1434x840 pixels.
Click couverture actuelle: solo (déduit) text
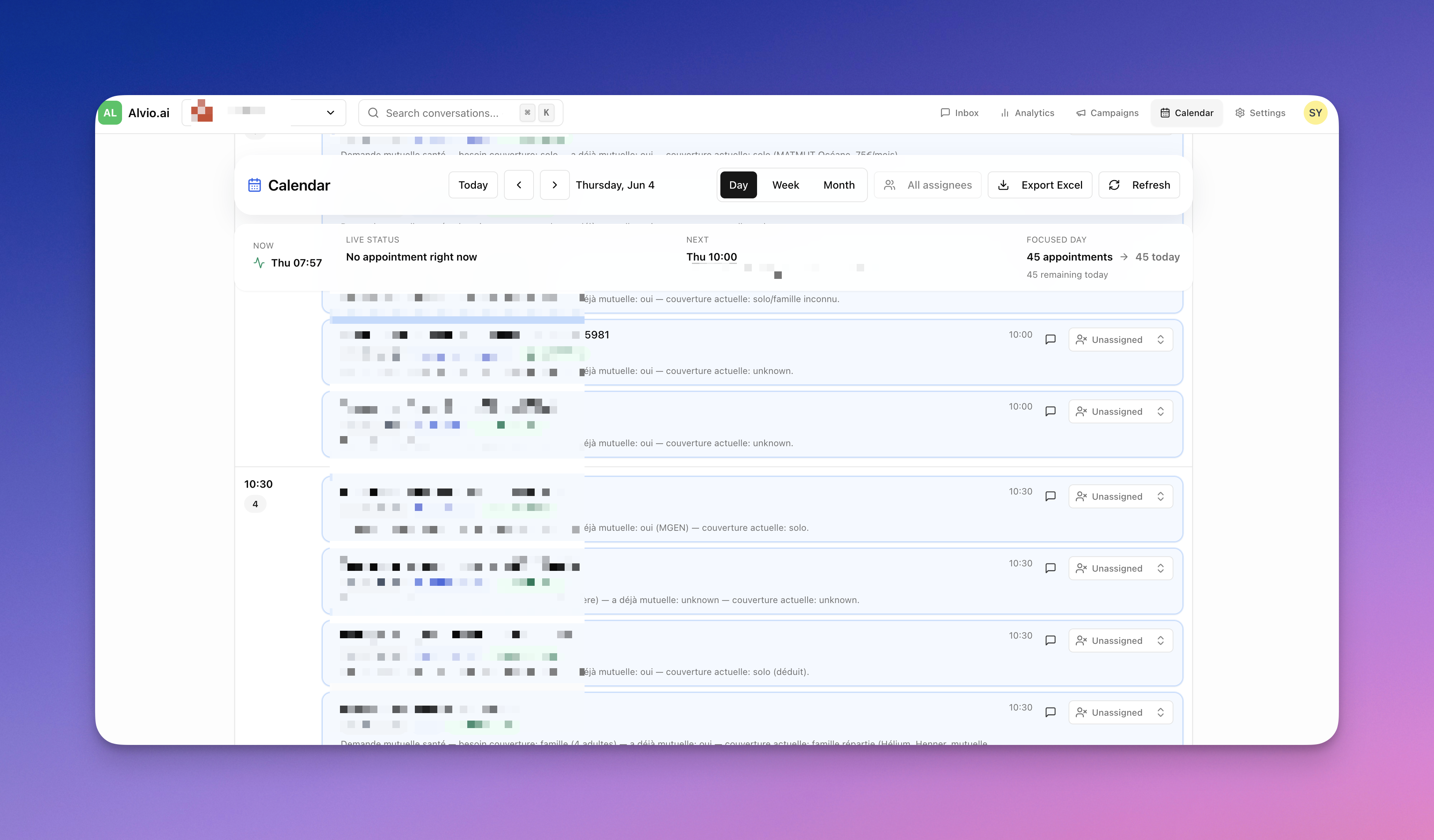click(x=737, y=672)
